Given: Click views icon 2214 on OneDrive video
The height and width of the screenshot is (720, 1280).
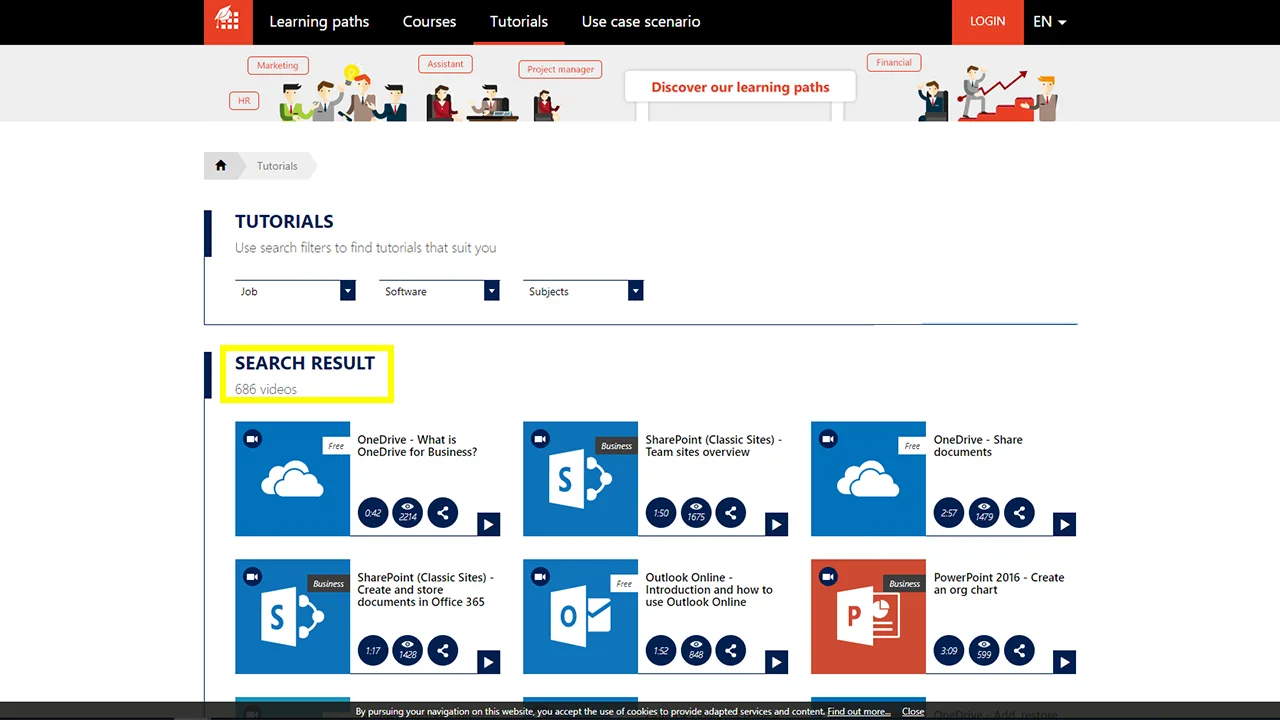Looking at the screenshot, I should pos(407,513).
